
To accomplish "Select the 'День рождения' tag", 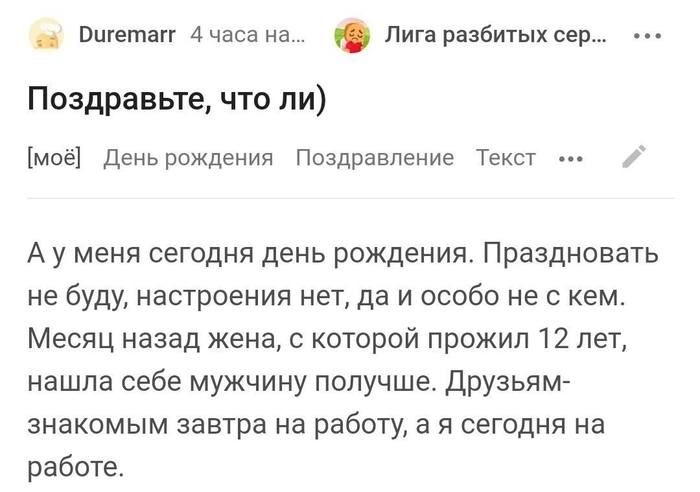I will [x=188, y=158].
